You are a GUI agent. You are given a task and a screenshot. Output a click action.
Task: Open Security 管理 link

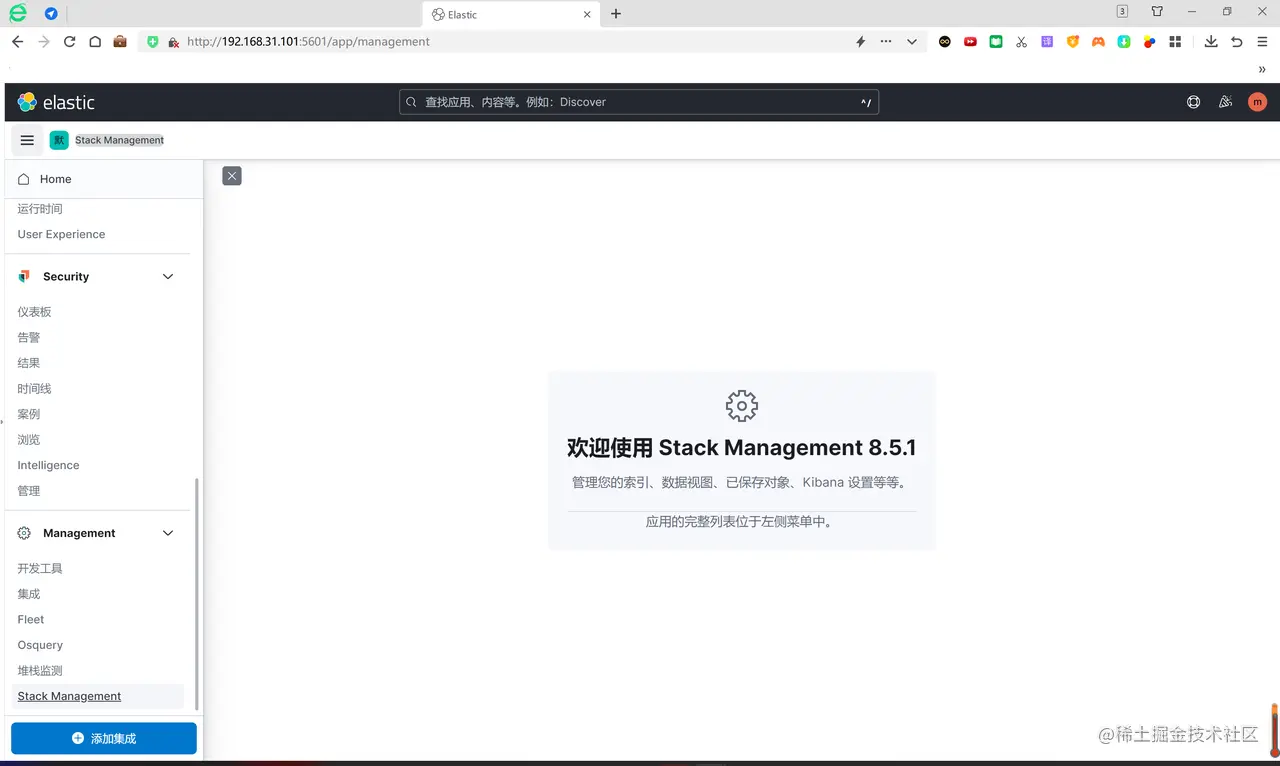29,491
